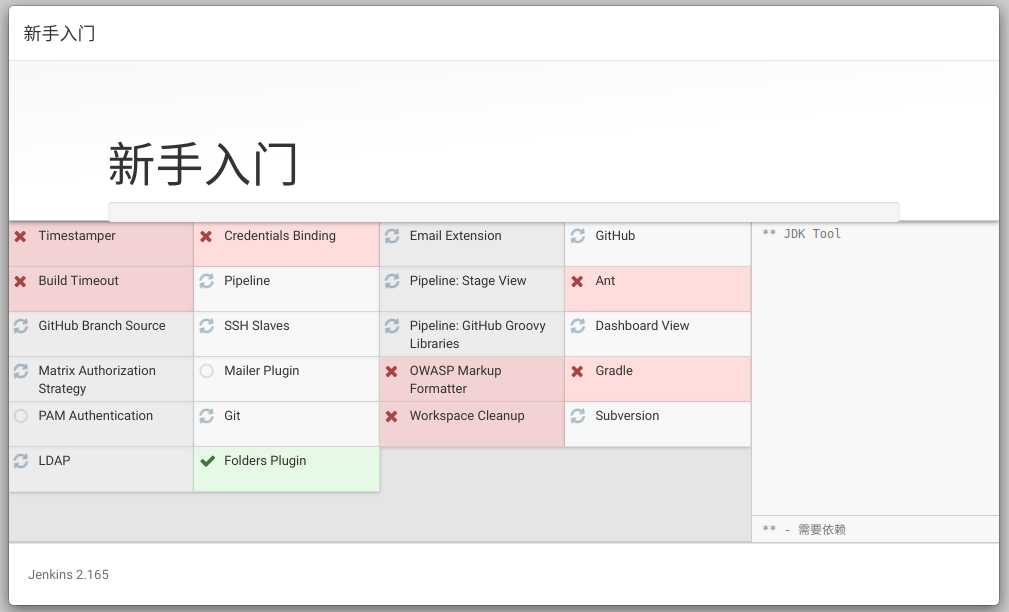
Task: Click the failed X icon beside Build Timeout
Action: 21,281
